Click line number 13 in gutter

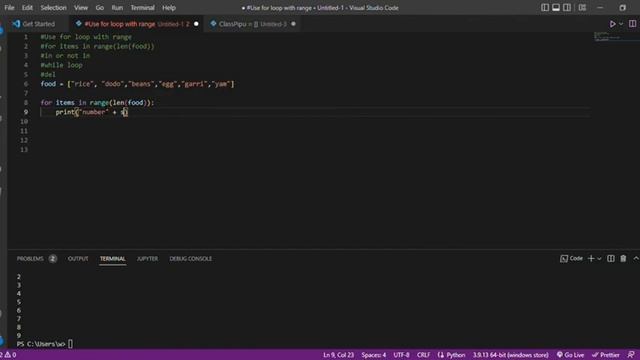coord(24,150)
